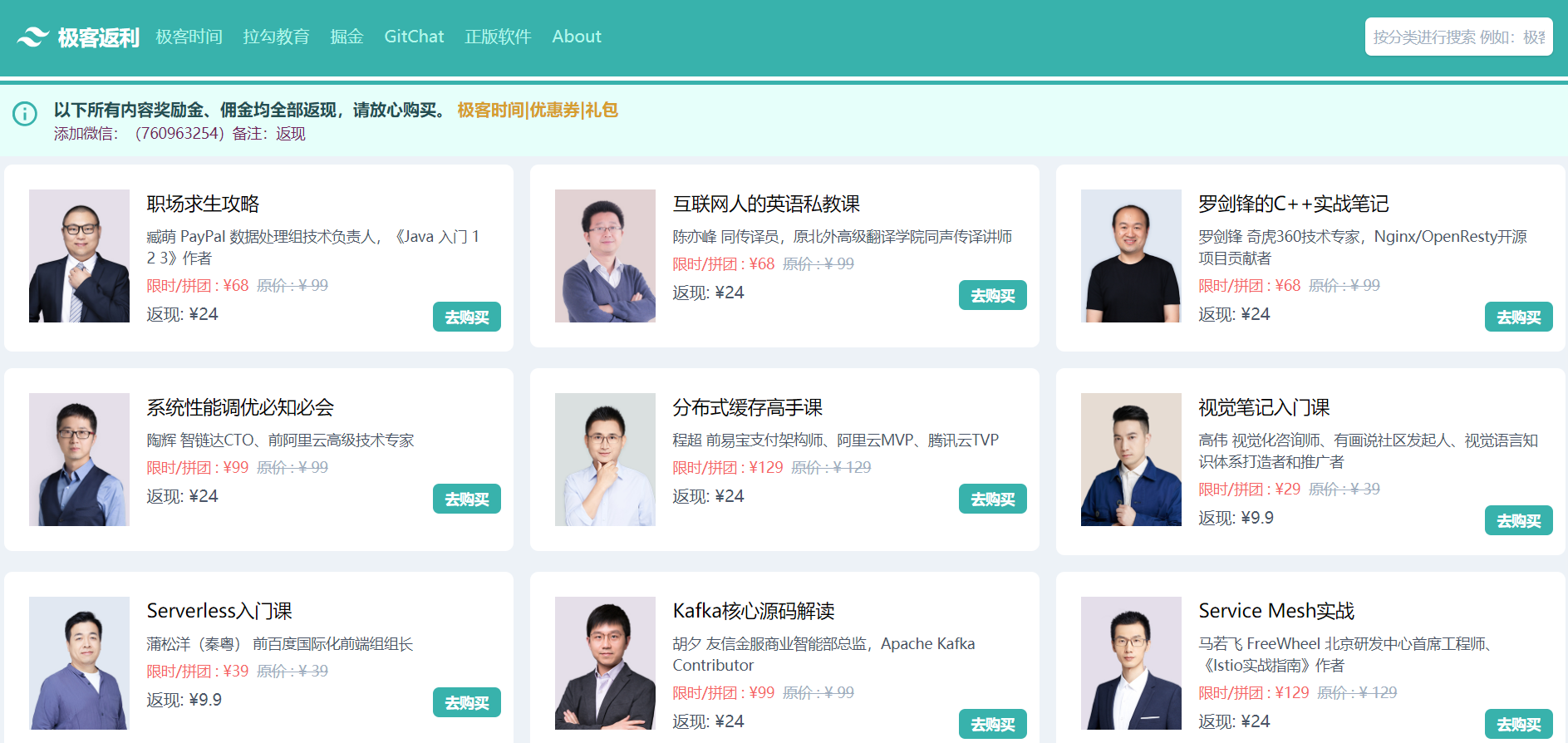1568x743 pixels.
Task: Open instructor photo of 系统性能调优必知必会
Action: click(x=79, y=460)
